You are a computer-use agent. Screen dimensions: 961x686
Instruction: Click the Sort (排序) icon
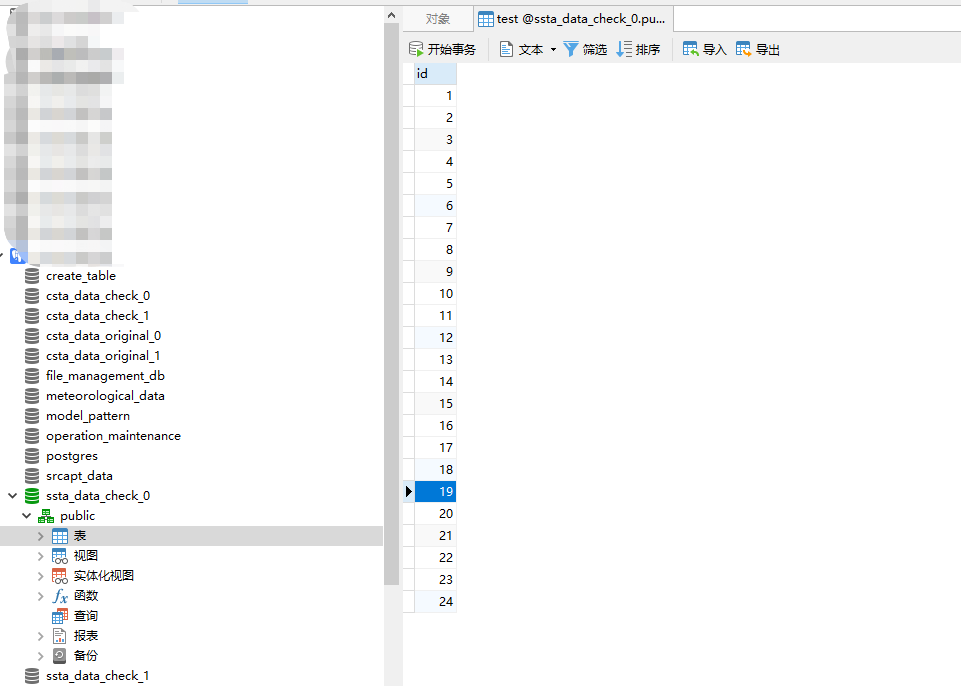(x=624, y=49)
